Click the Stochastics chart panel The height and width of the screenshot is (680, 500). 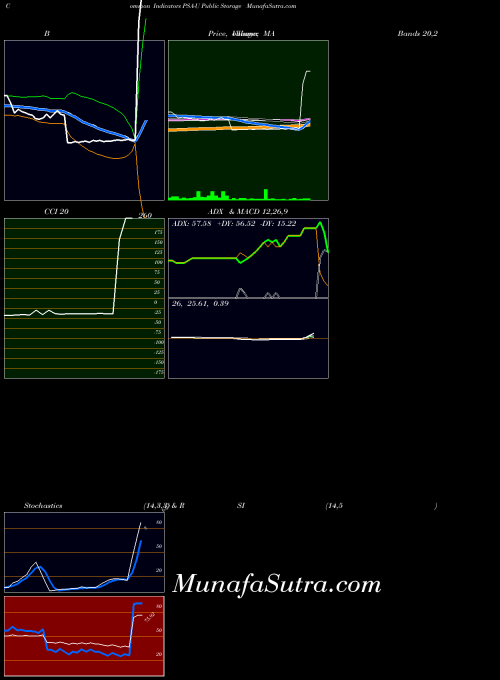click(85, 552)
